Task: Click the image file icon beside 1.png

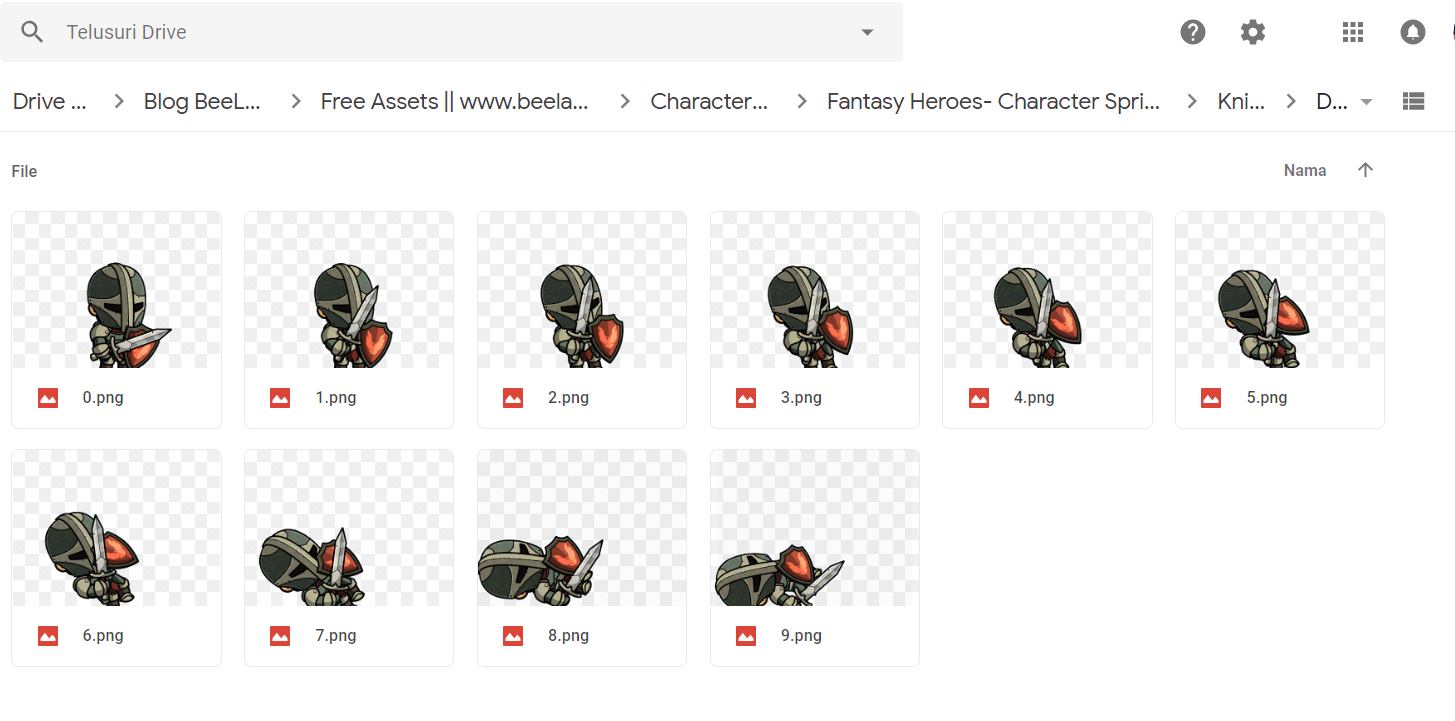Action: 280,398
